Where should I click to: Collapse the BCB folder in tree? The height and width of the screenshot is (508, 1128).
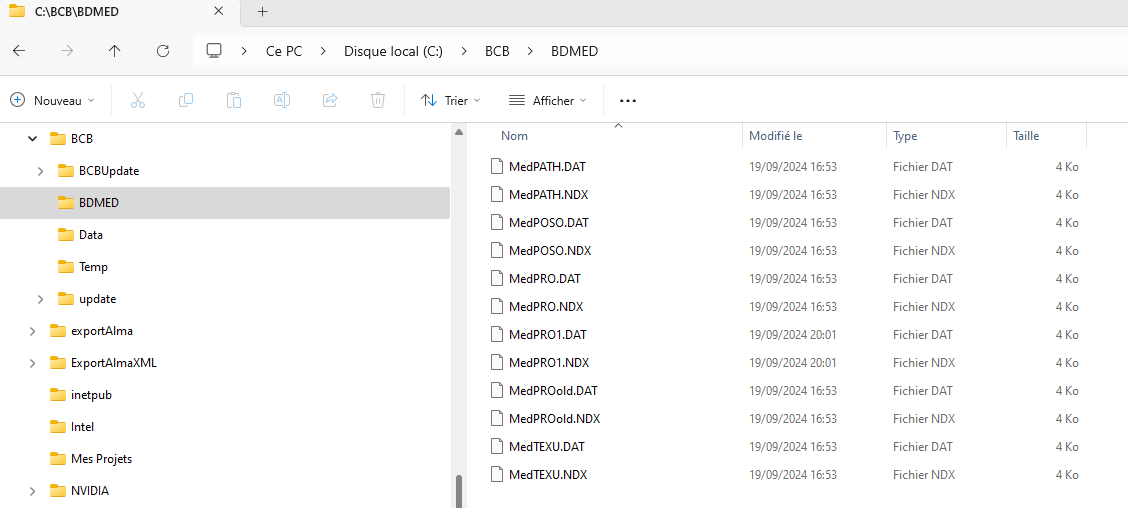pyautogui.click(x=32, y=139)
